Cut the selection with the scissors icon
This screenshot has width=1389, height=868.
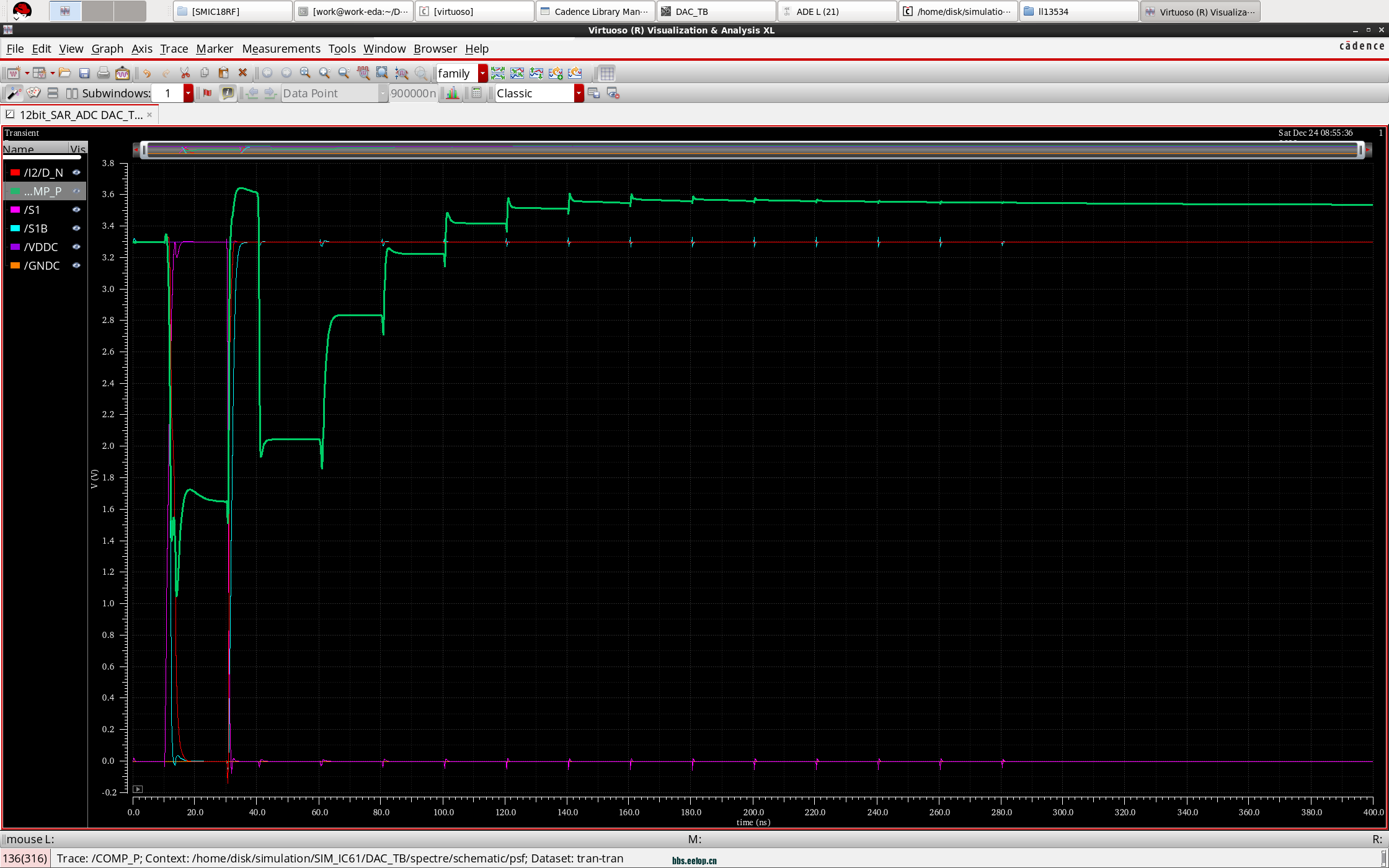(185, 73)
